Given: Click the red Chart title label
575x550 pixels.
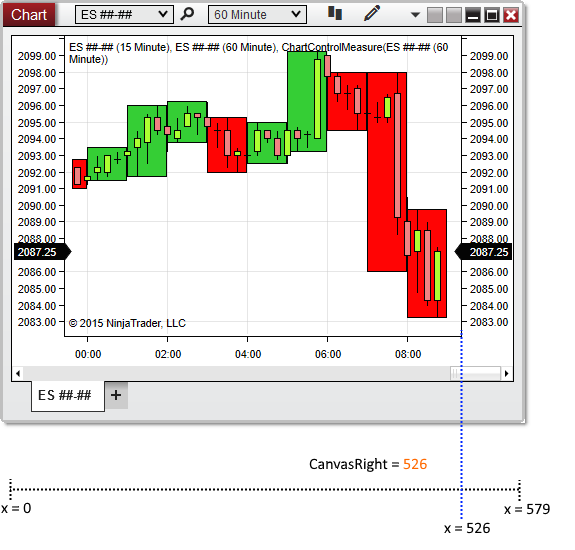Looking at the screenshot, I should (x=29, y=15).
